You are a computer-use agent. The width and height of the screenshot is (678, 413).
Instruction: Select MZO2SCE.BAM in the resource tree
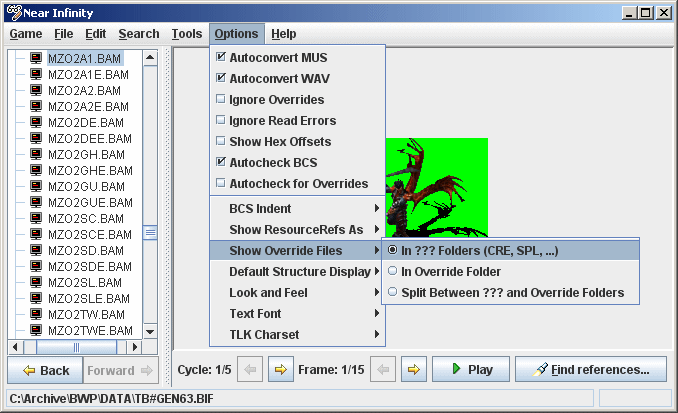click(90, 234)
